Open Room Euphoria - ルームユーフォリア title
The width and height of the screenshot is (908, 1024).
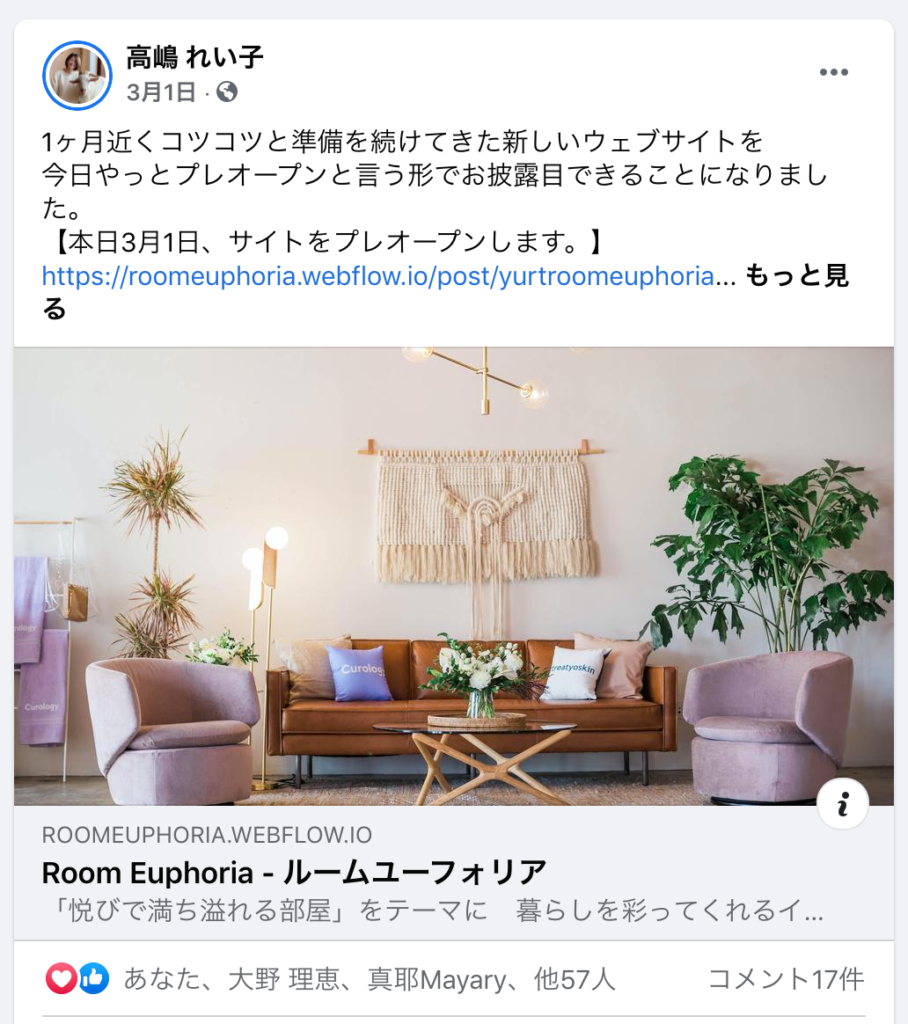tap(294, 872)
